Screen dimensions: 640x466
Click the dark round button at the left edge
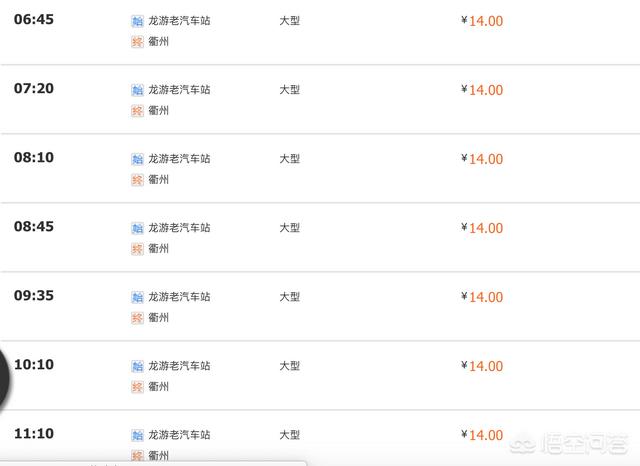[4, 381]
